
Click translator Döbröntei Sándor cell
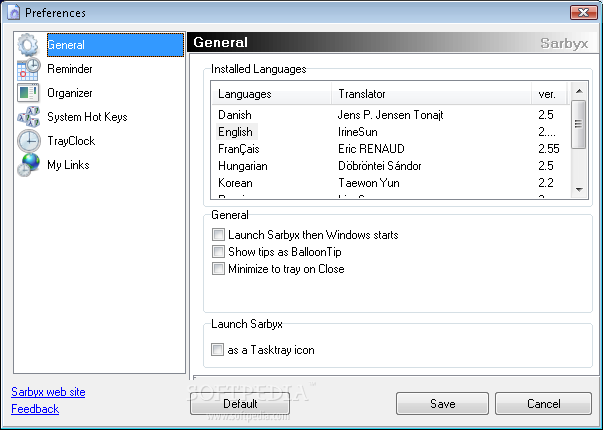pyautogui.click(x=380, y=166)
